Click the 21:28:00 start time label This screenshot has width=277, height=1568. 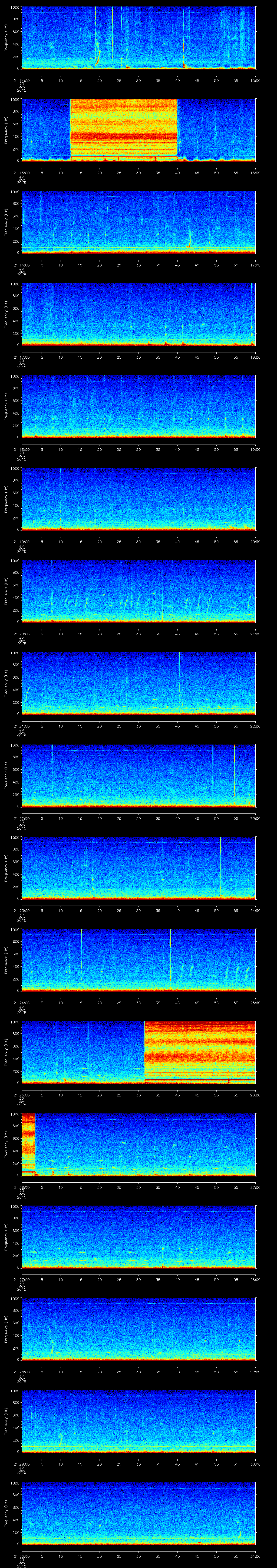[x=21, y=1373]
